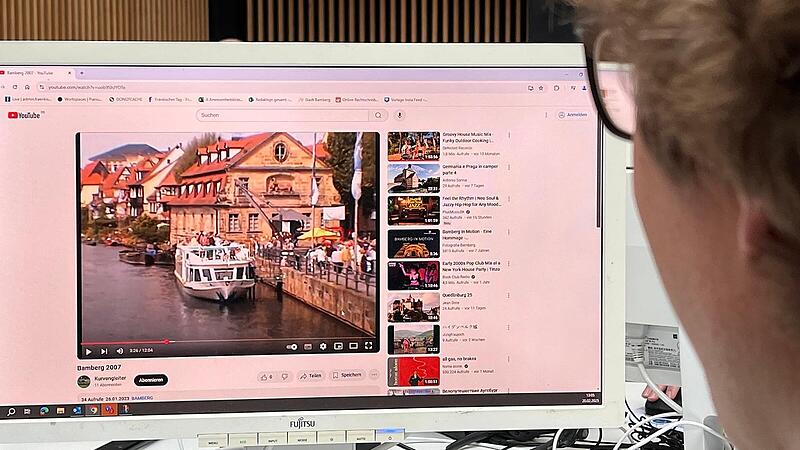Select the Bamberg 2007 - YouTube browser tab
Image resolution: width=800 pixels, height=450 pixels.
coord(37,73)
